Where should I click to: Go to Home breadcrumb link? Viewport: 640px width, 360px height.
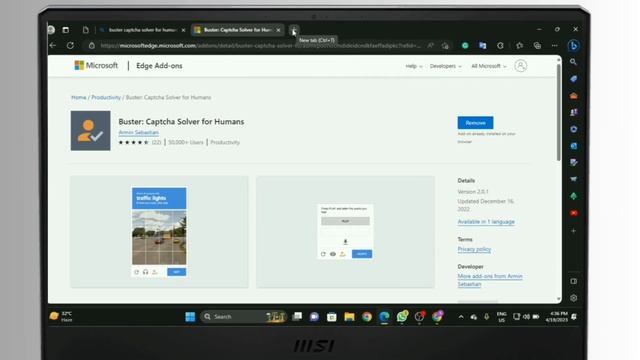pos(79,97)
